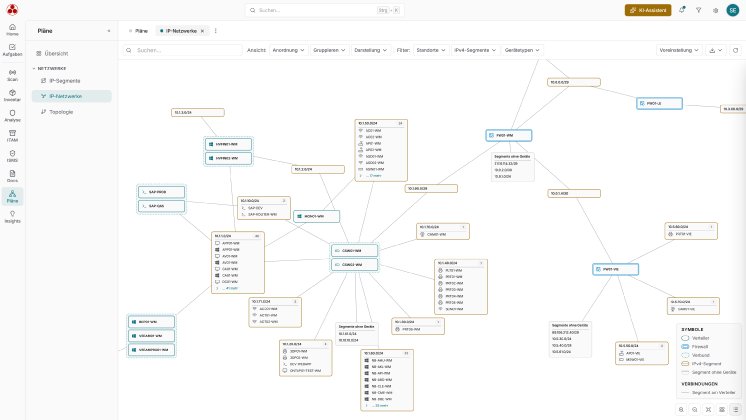Switch to the Pläne tab
Screen dimensions: 746x420
pos(138,31)
